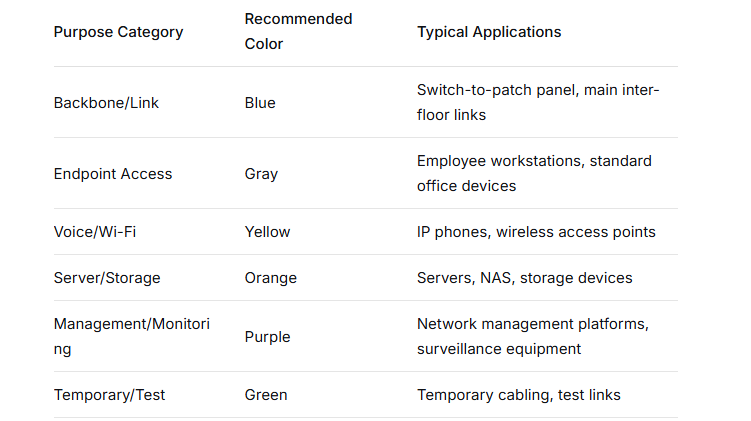Viewport: 751px width, 421px height.
Task: Select the Voice/Wi-Fi cell
Action: (95, 232)
